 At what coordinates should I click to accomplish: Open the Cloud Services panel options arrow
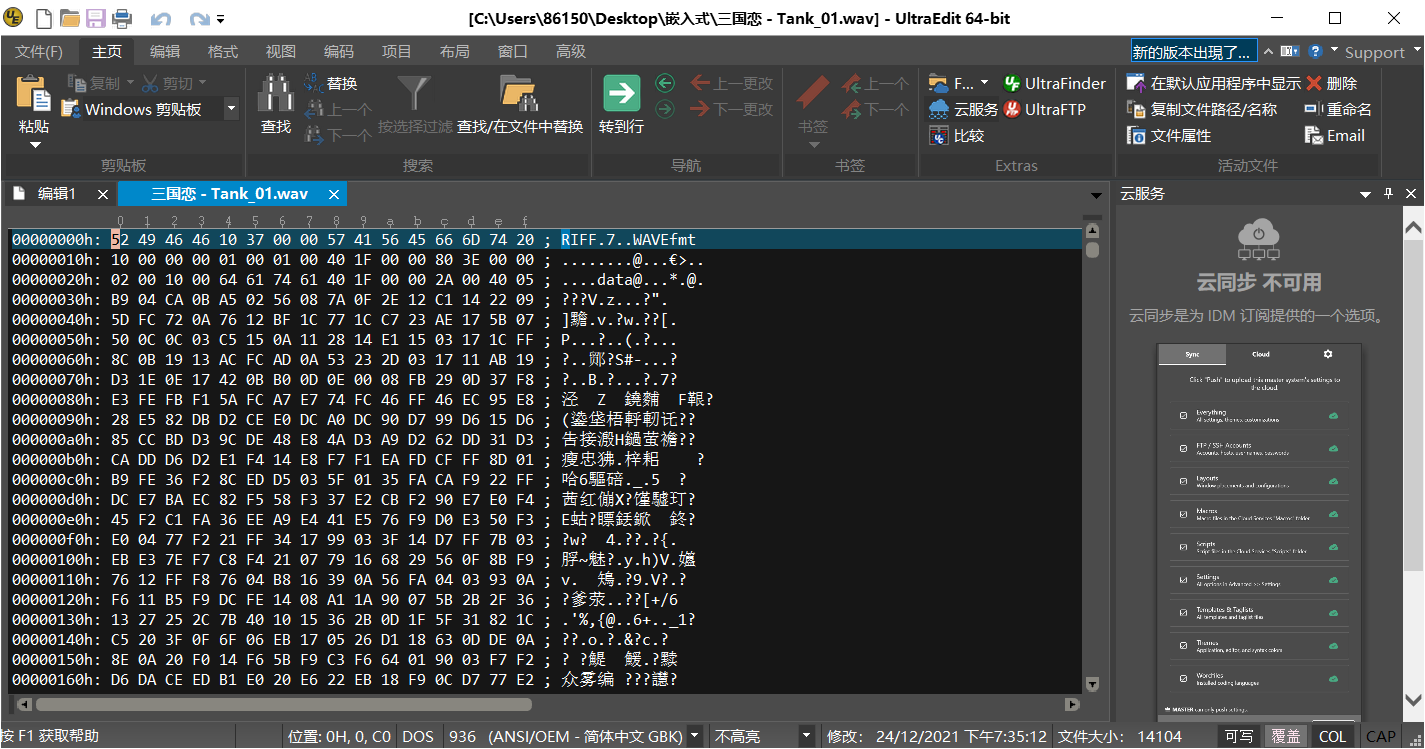coord(1364,194)
